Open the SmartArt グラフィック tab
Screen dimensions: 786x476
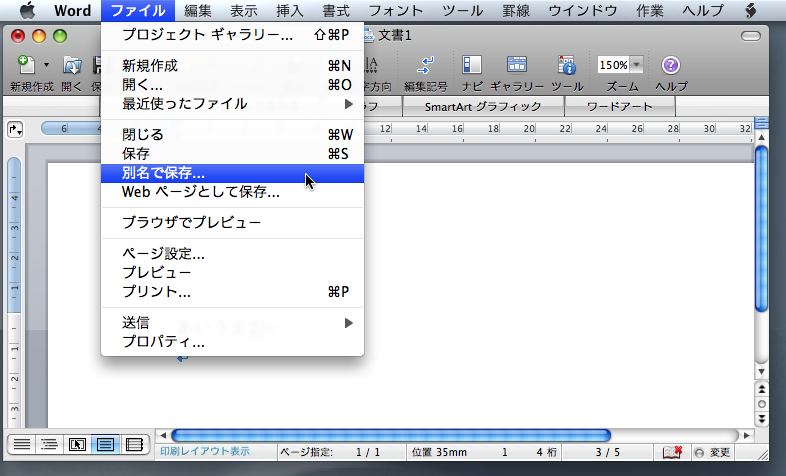(482, 106)
